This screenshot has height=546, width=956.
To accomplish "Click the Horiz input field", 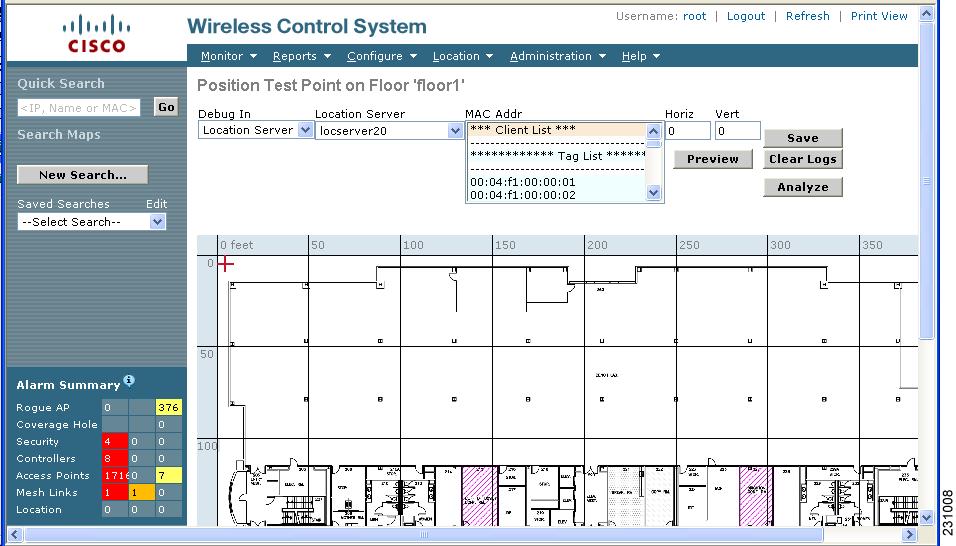I will point(688,131).
